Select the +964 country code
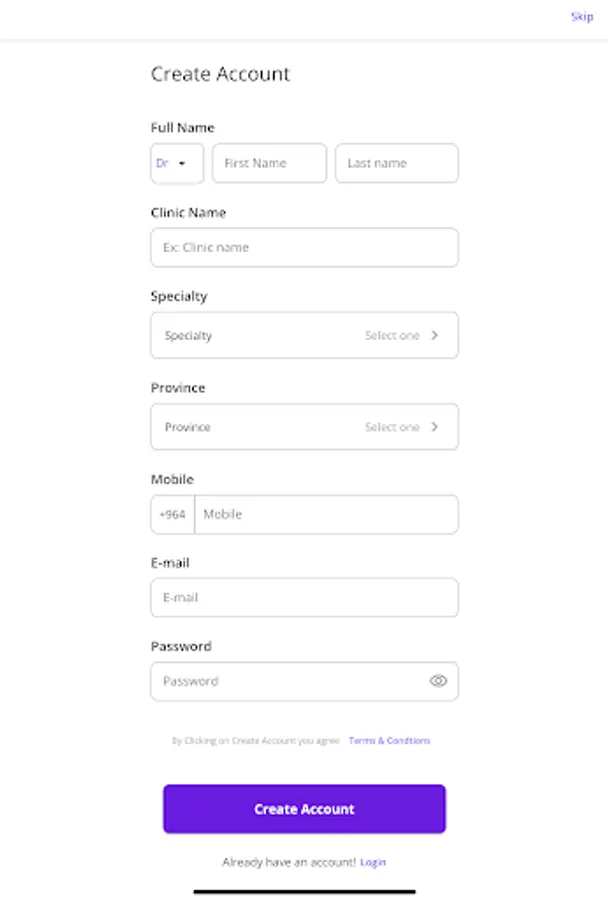The image size is (608, 900). pos(172,514)
